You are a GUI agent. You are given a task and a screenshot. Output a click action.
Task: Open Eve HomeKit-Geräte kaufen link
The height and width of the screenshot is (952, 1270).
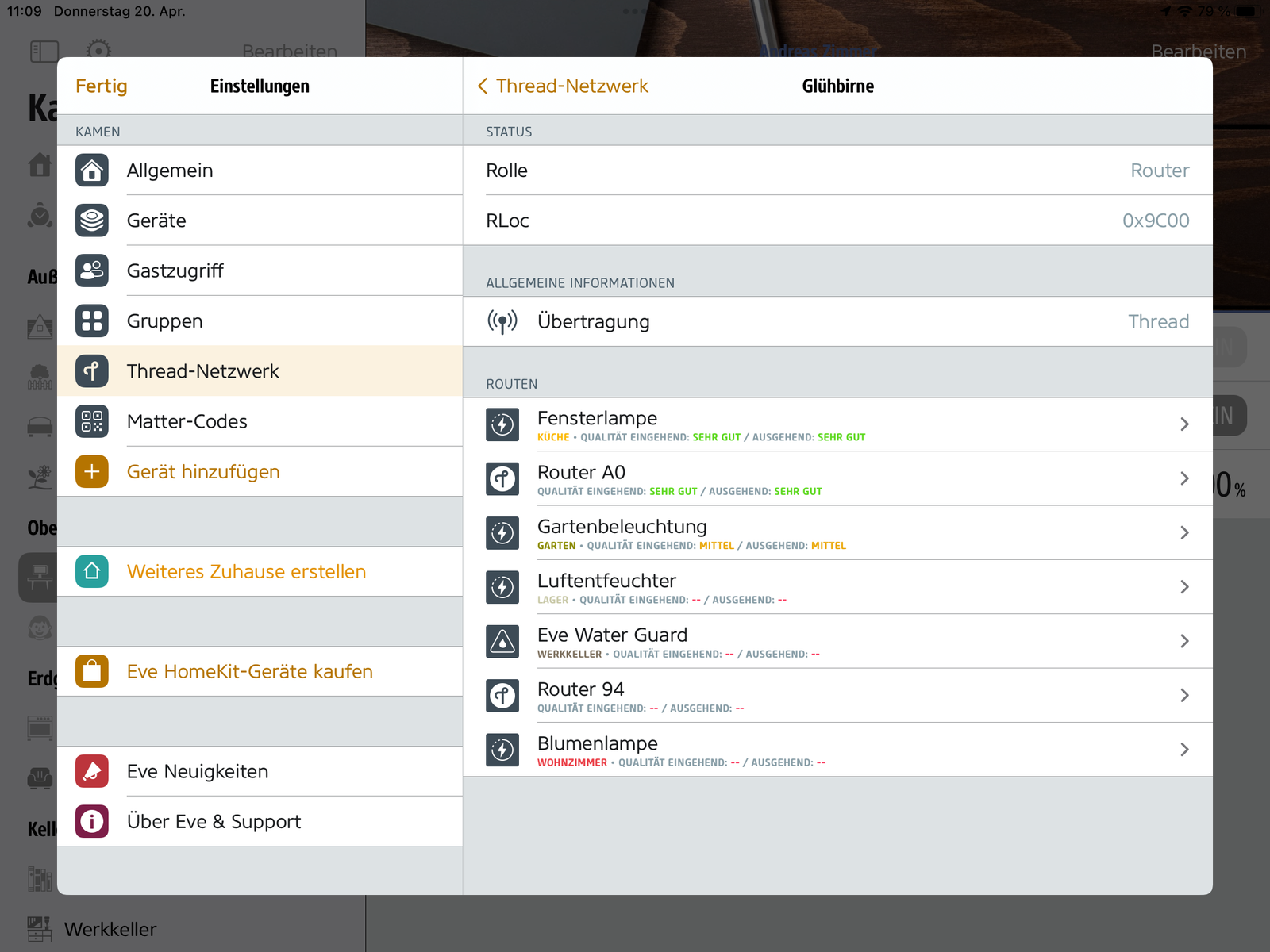pos(249,671)
